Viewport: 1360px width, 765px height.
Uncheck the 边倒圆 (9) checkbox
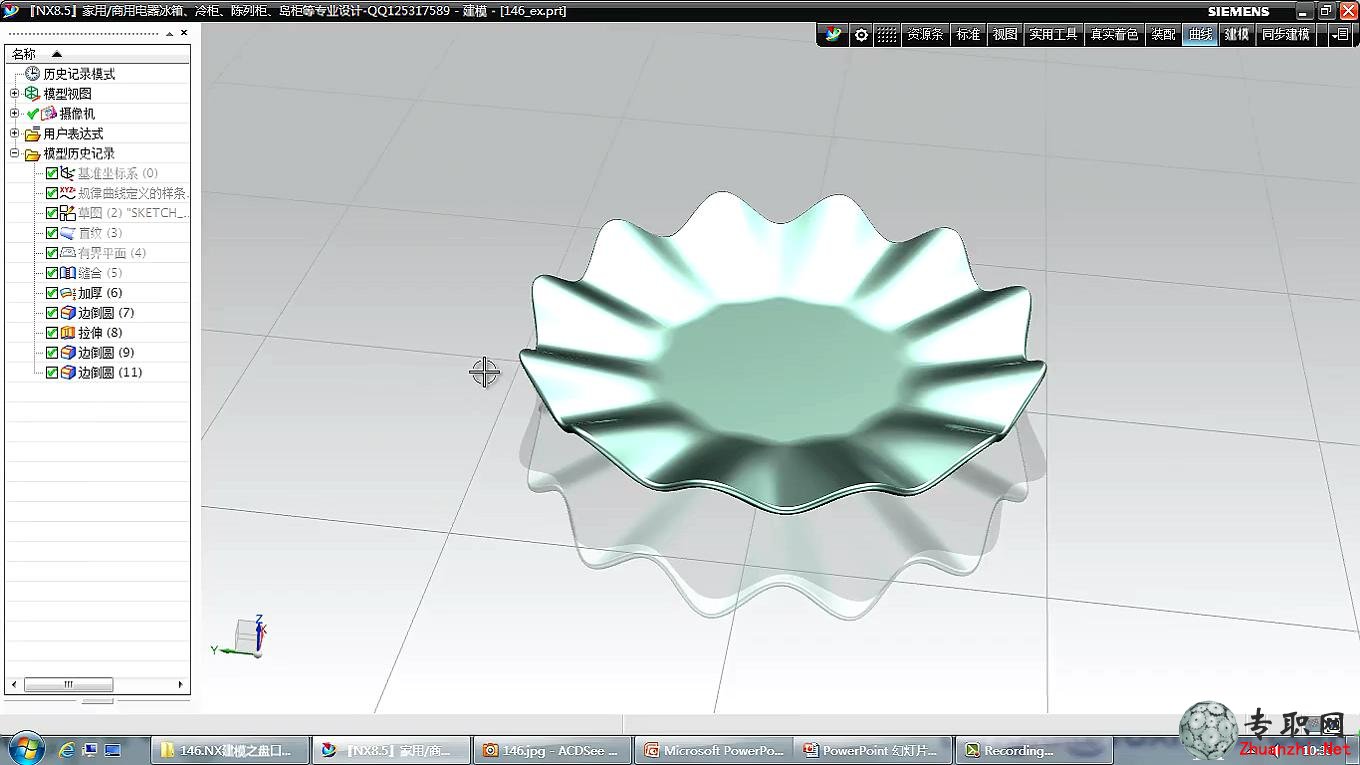click(x=52, y=353)
